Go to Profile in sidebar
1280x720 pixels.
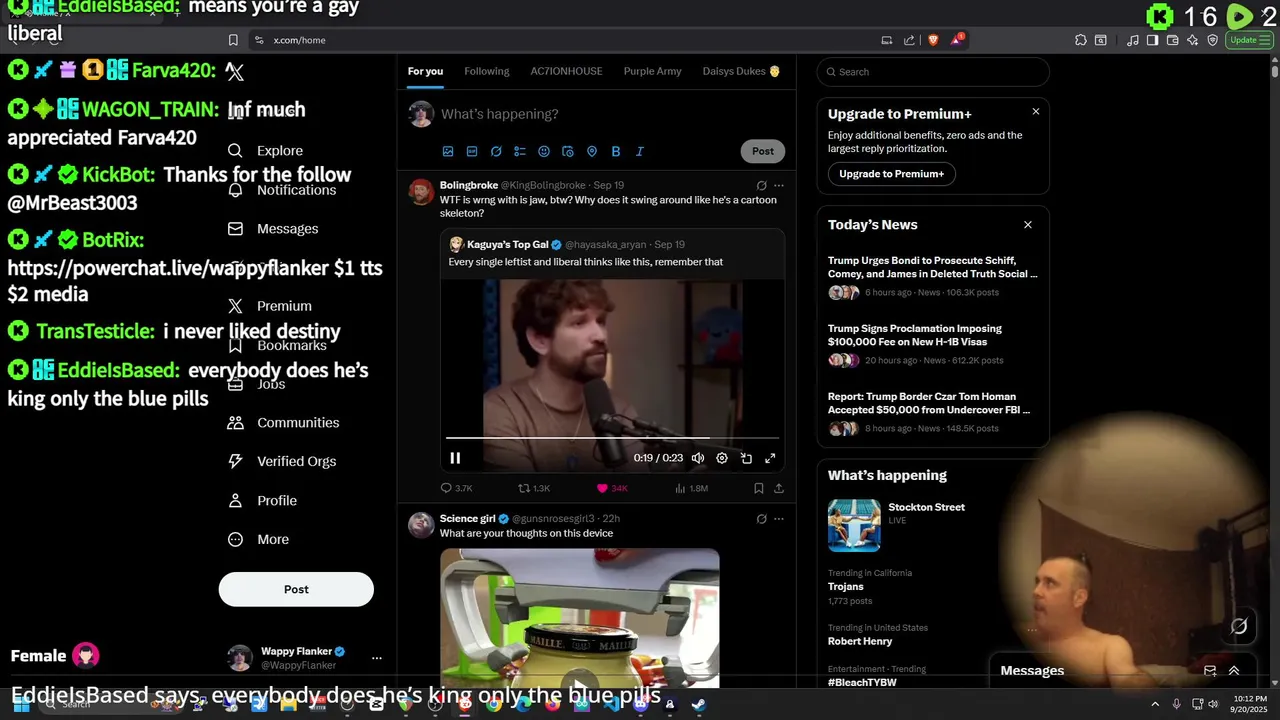[262, 500]
